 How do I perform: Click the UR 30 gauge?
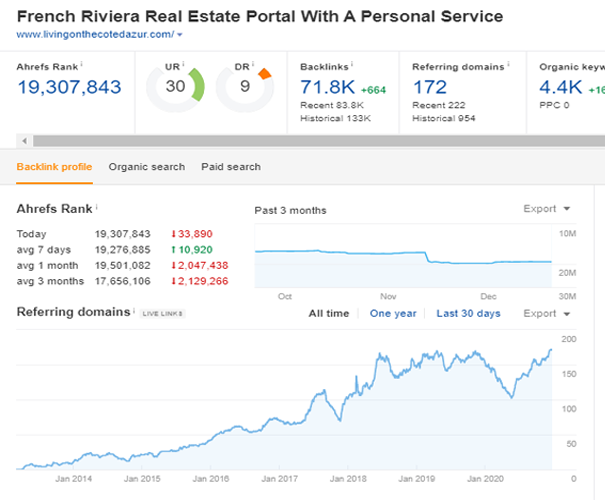[175, 89]
